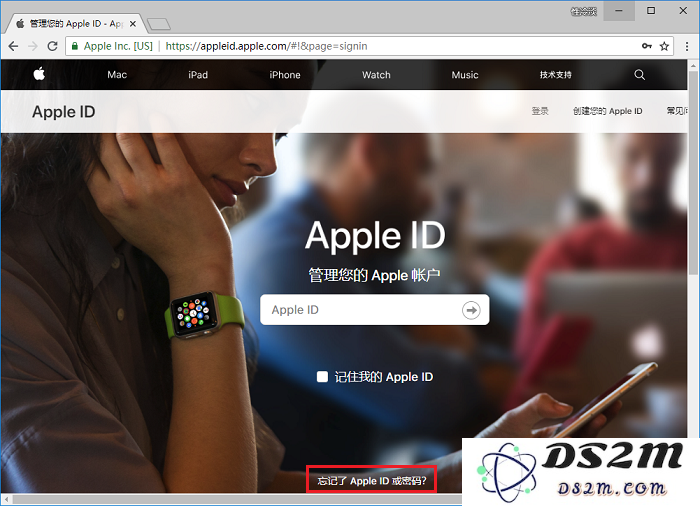700x506 pixels.
Task: Click the Apple ID header title
Action: [63, 112]
